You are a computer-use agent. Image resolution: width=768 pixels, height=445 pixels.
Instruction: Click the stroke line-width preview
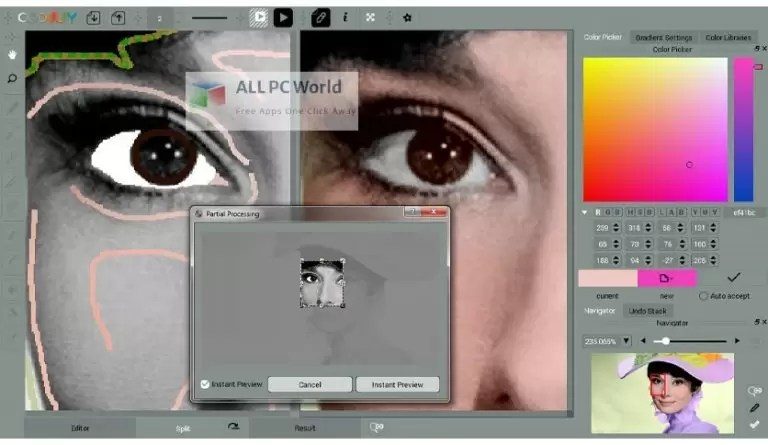(x=210, y=18)
